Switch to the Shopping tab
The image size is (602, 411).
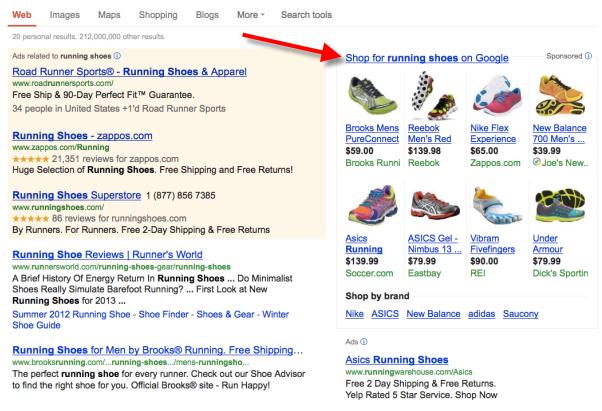click(158, 15)
